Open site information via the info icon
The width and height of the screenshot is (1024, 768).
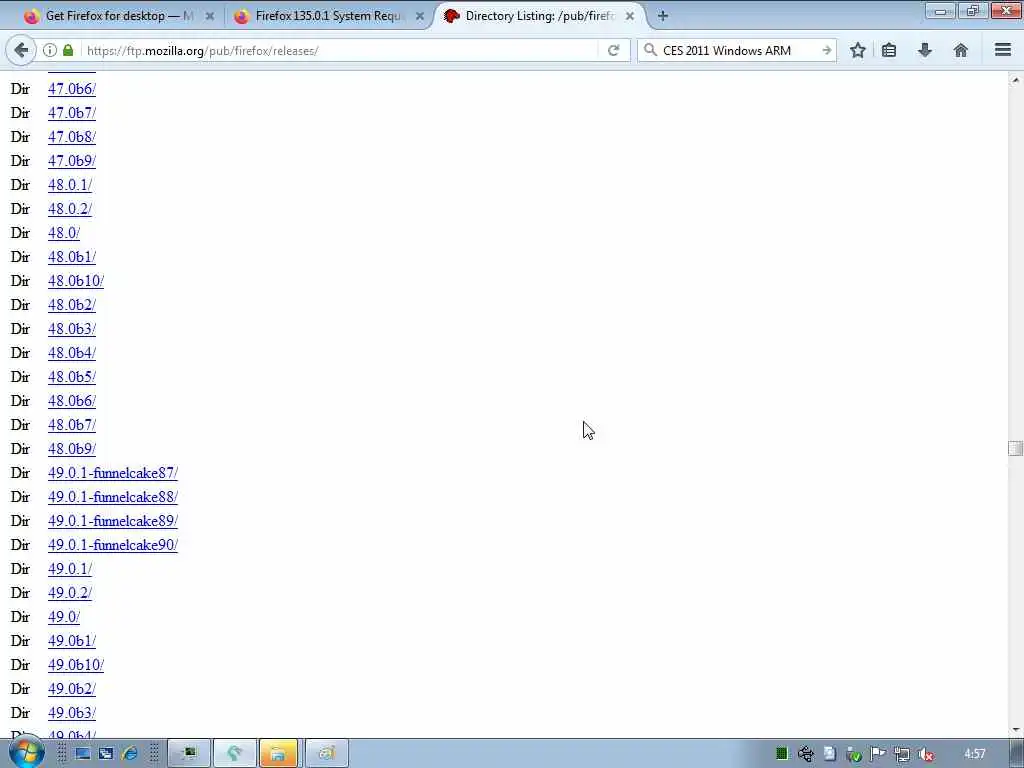pos(50,50)
